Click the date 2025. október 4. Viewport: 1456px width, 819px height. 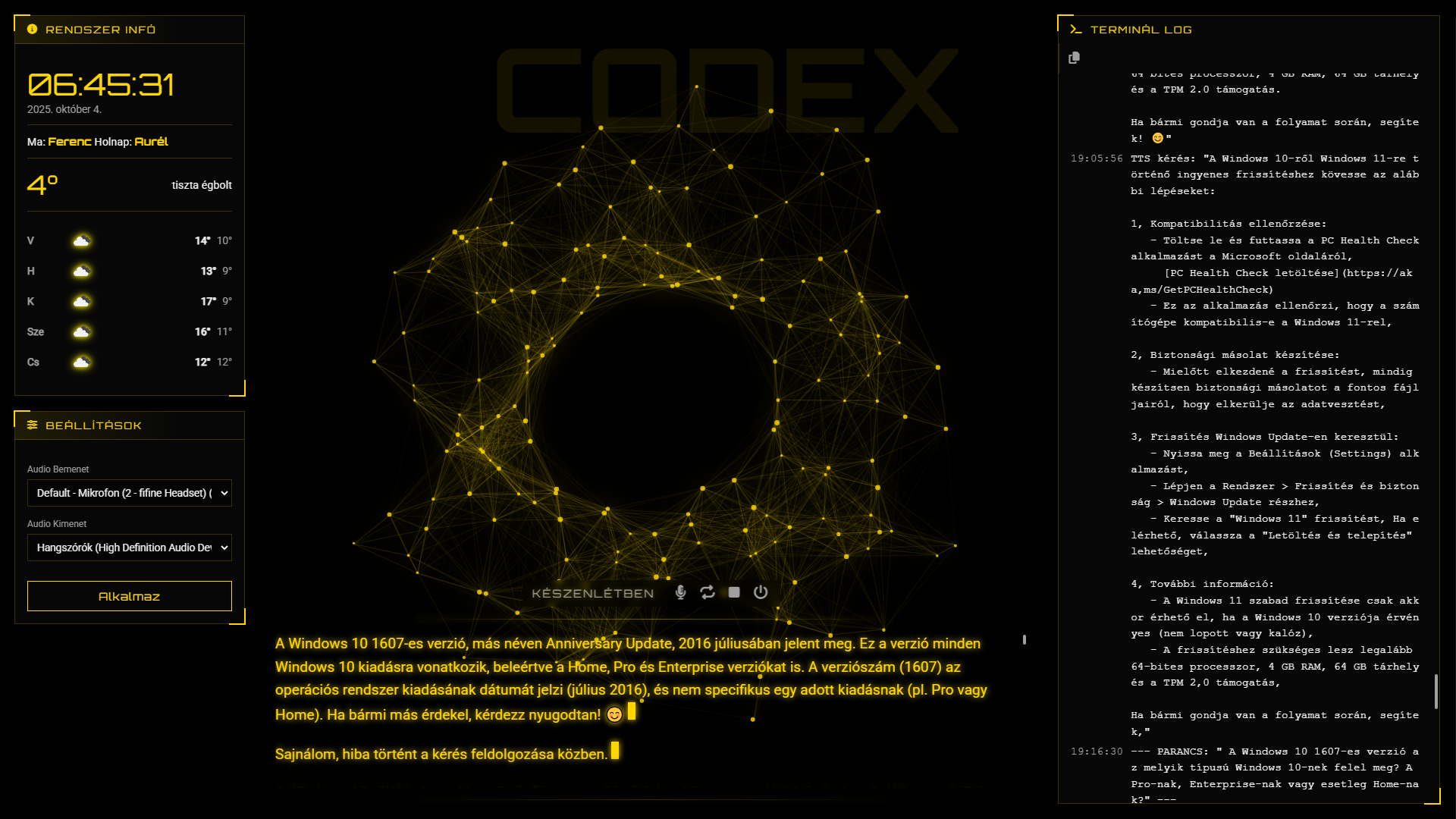pos(64,109)
